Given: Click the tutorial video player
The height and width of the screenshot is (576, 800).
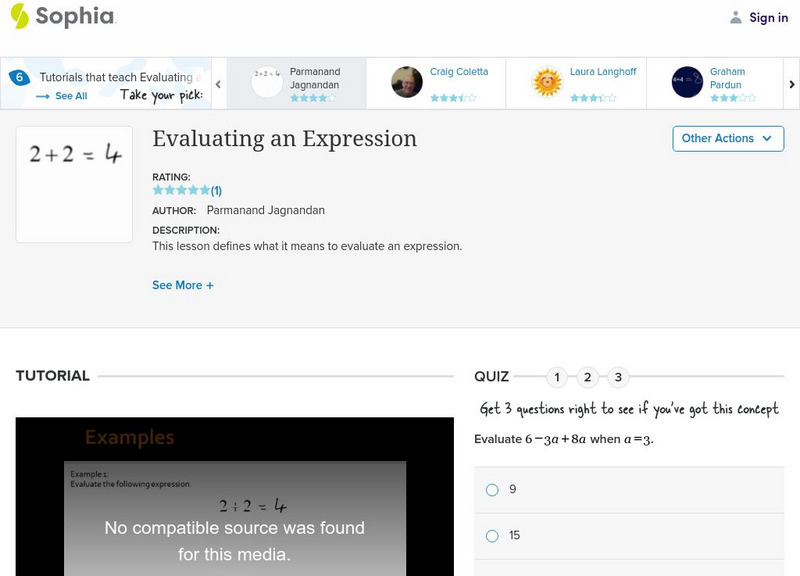Looking at the screenshot, I should (x=235, y=496).
